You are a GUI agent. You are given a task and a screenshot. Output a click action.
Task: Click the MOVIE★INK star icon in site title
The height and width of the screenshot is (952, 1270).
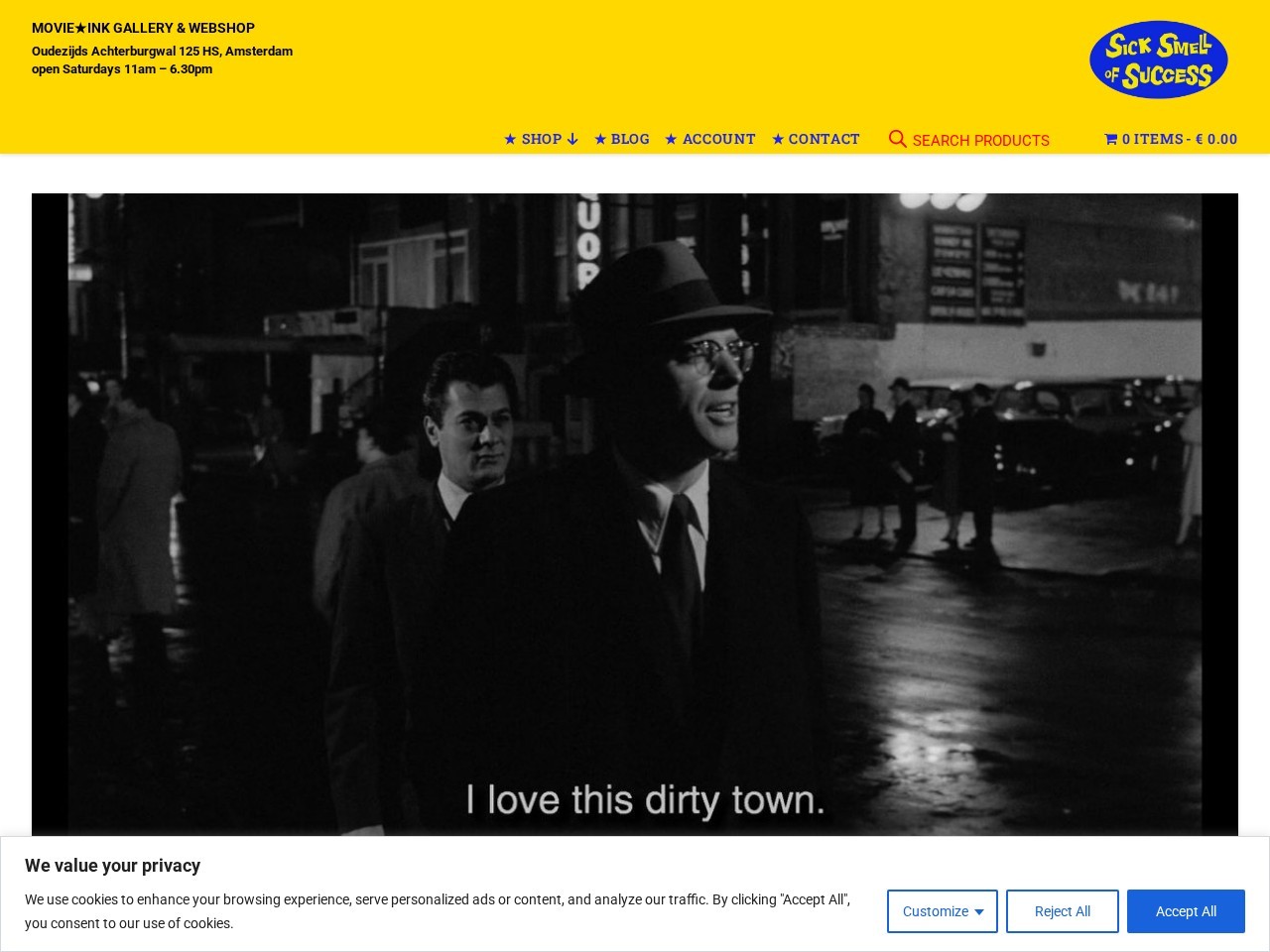coord(80,28)
